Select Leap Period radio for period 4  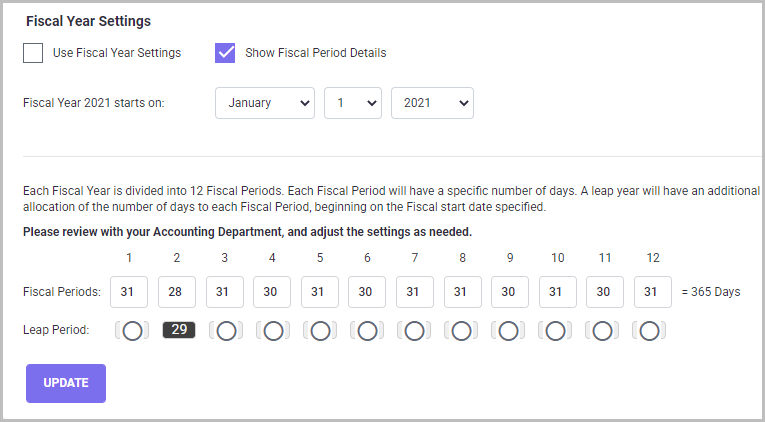[273, 330]
